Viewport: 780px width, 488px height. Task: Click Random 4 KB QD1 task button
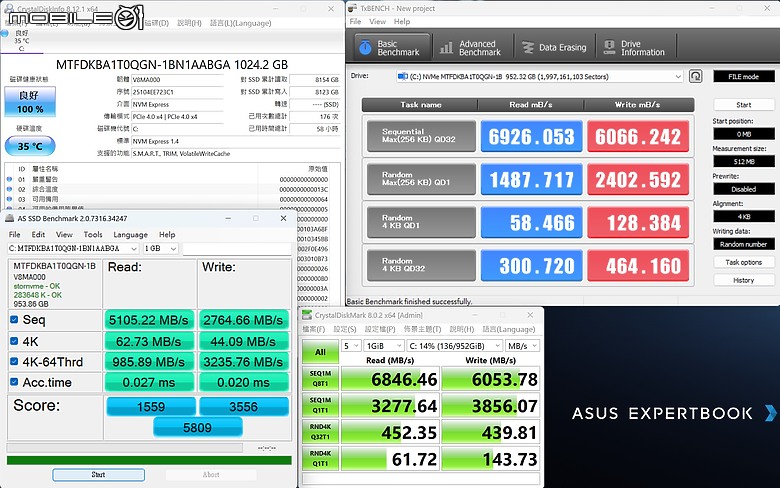[x=421, y=222]
